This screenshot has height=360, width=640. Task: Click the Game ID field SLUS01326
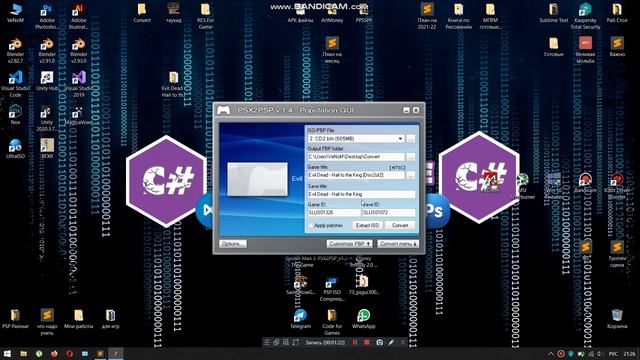click(x=334, y=213)
